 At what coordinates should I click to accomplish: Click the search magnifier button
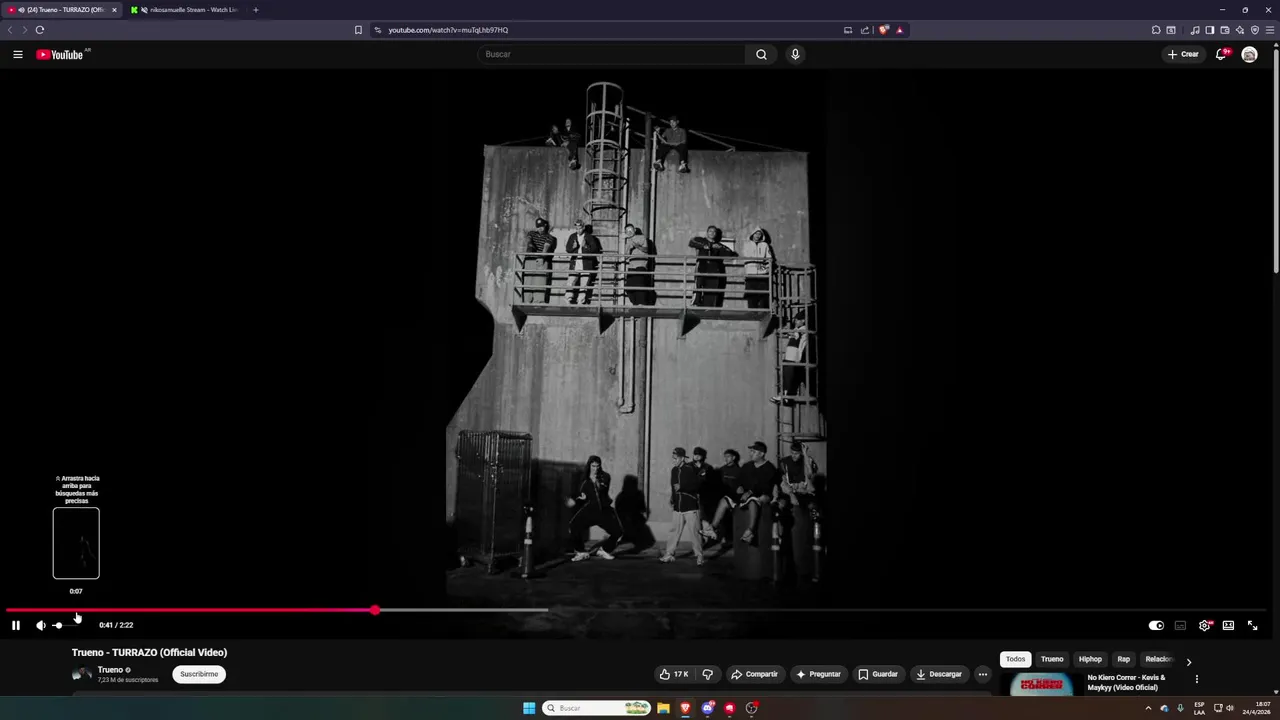(x=761, y=54)
